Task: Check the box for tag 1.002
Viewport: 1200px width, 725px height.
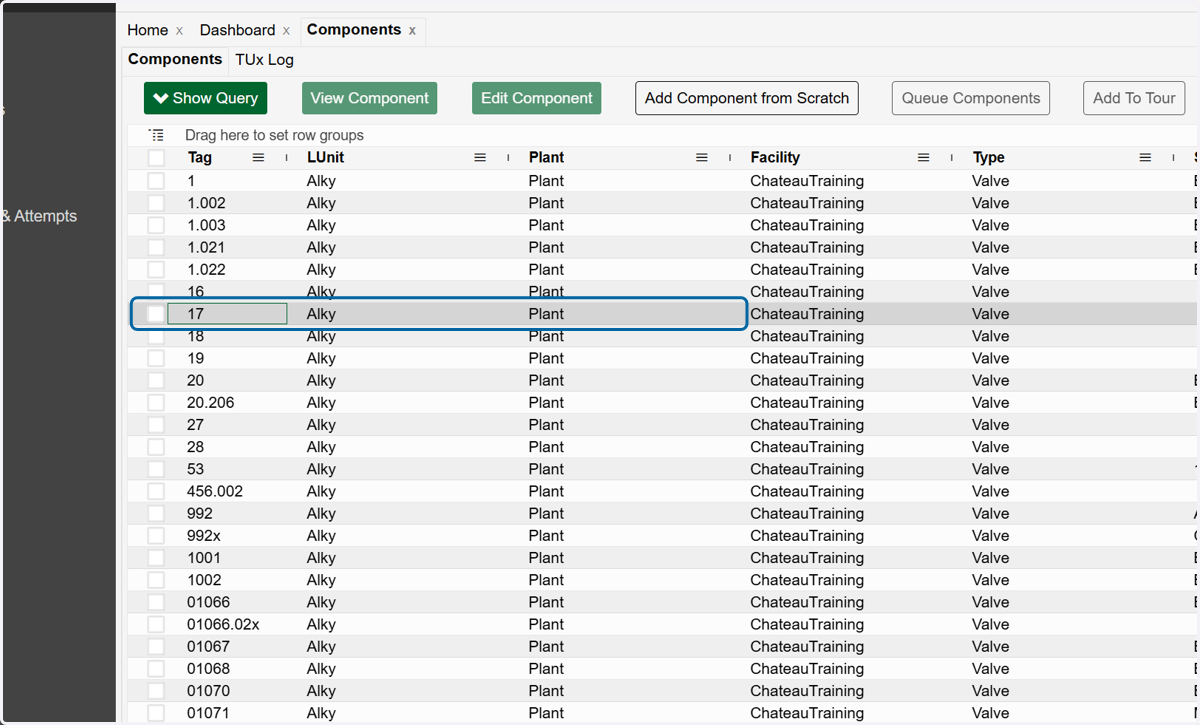Action: [156, 203]
